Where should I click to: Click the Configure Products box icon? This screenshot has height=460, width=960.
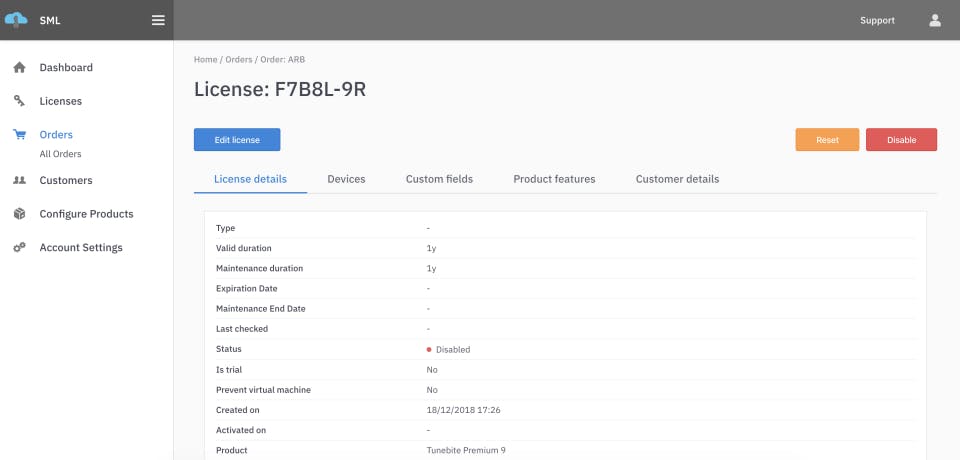pyautogui.click(x=19, y=214)
